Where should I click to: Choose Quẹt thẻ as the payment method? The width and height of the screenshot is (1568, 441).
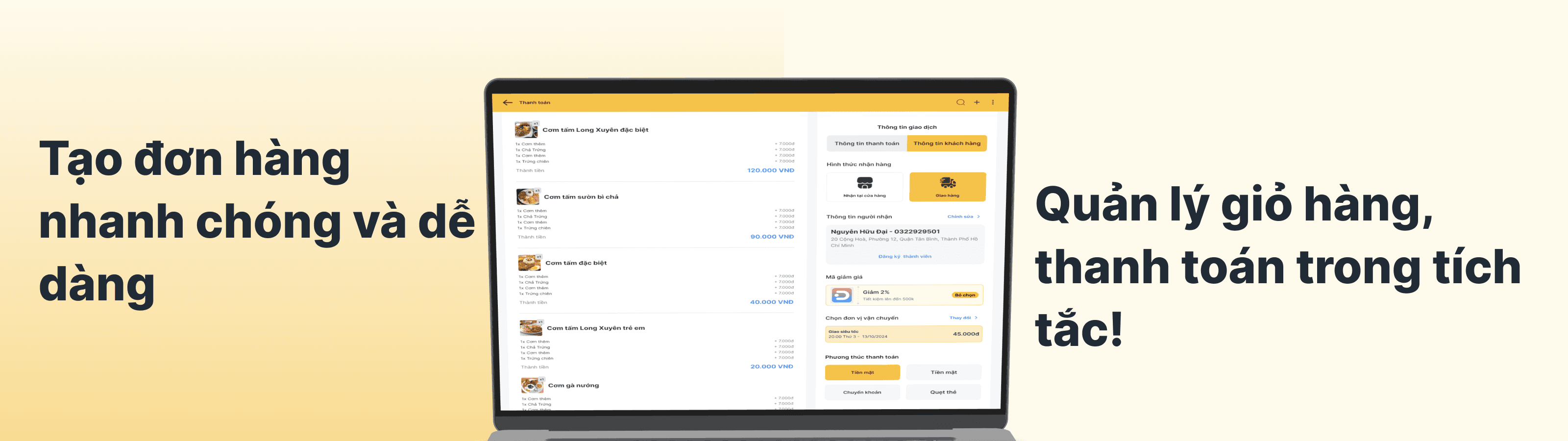pos(943,392)
